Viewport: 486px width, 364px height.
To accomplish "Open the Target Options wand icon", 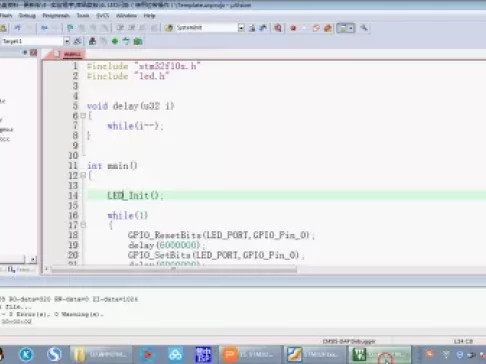I will coord(77,41).
